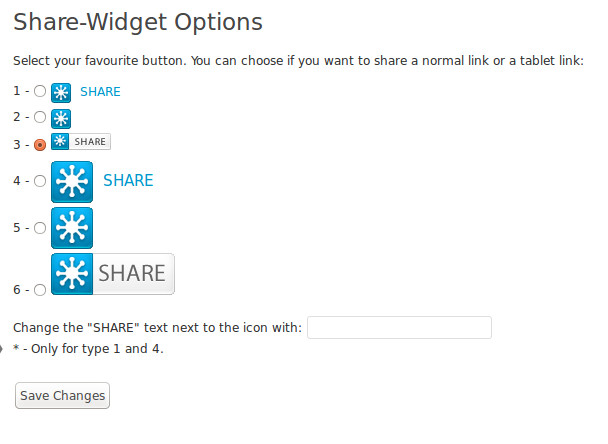Select radio button for option 4
Viewport: 608px width, 444px height.
tap(40, 181)
